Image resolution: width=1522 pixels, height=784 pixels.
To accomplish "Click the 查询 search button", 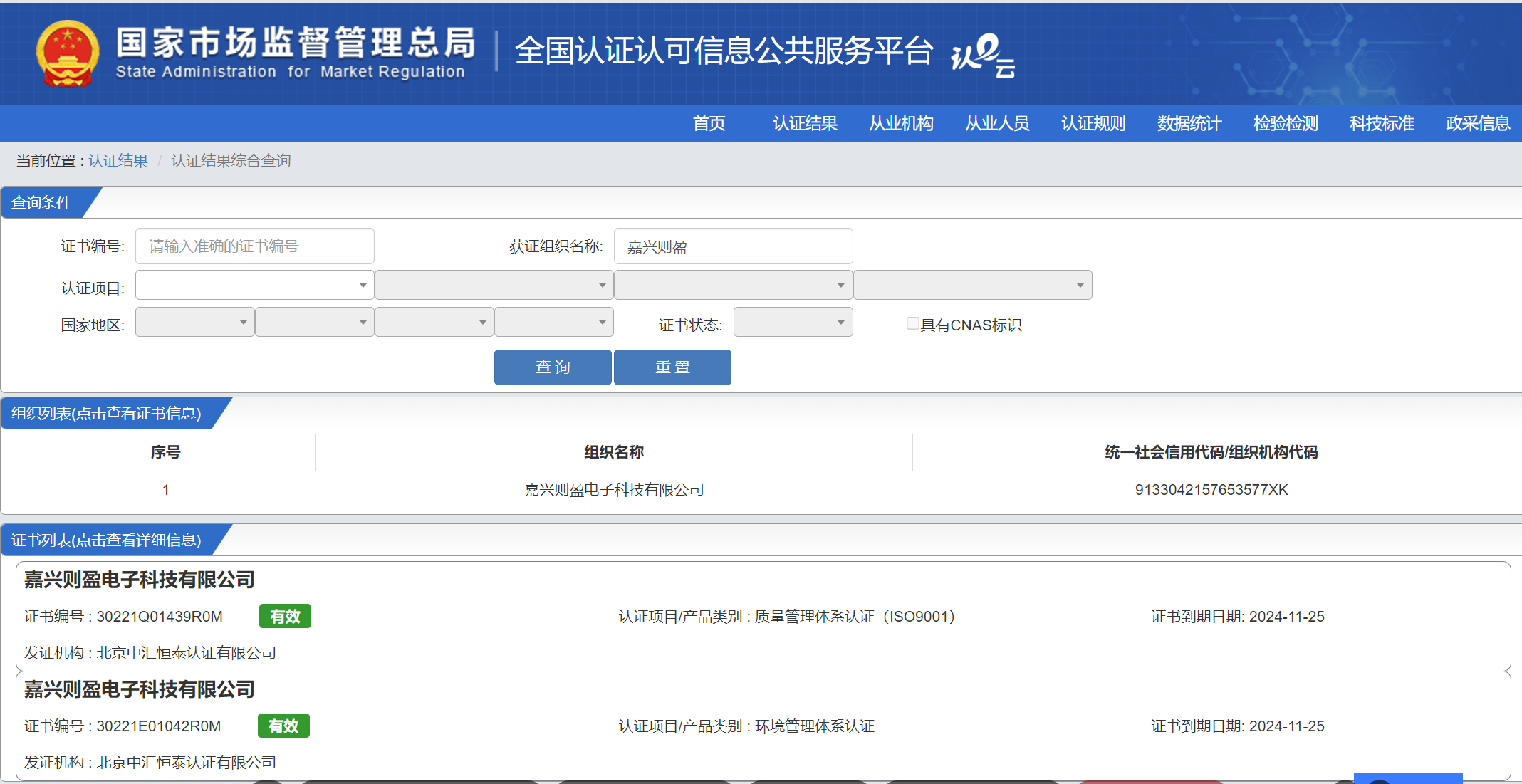I will click(x=553, y=367).
